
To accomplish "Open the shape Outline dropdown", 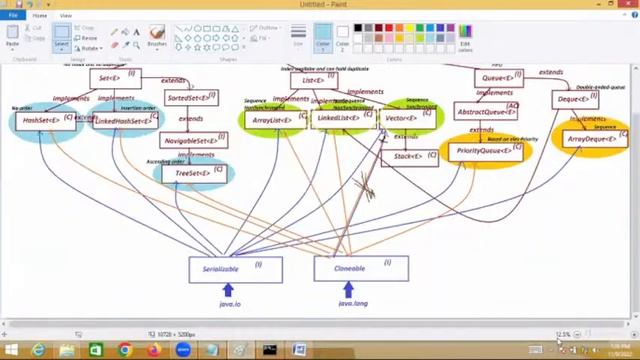I will [x=266, y=28].
